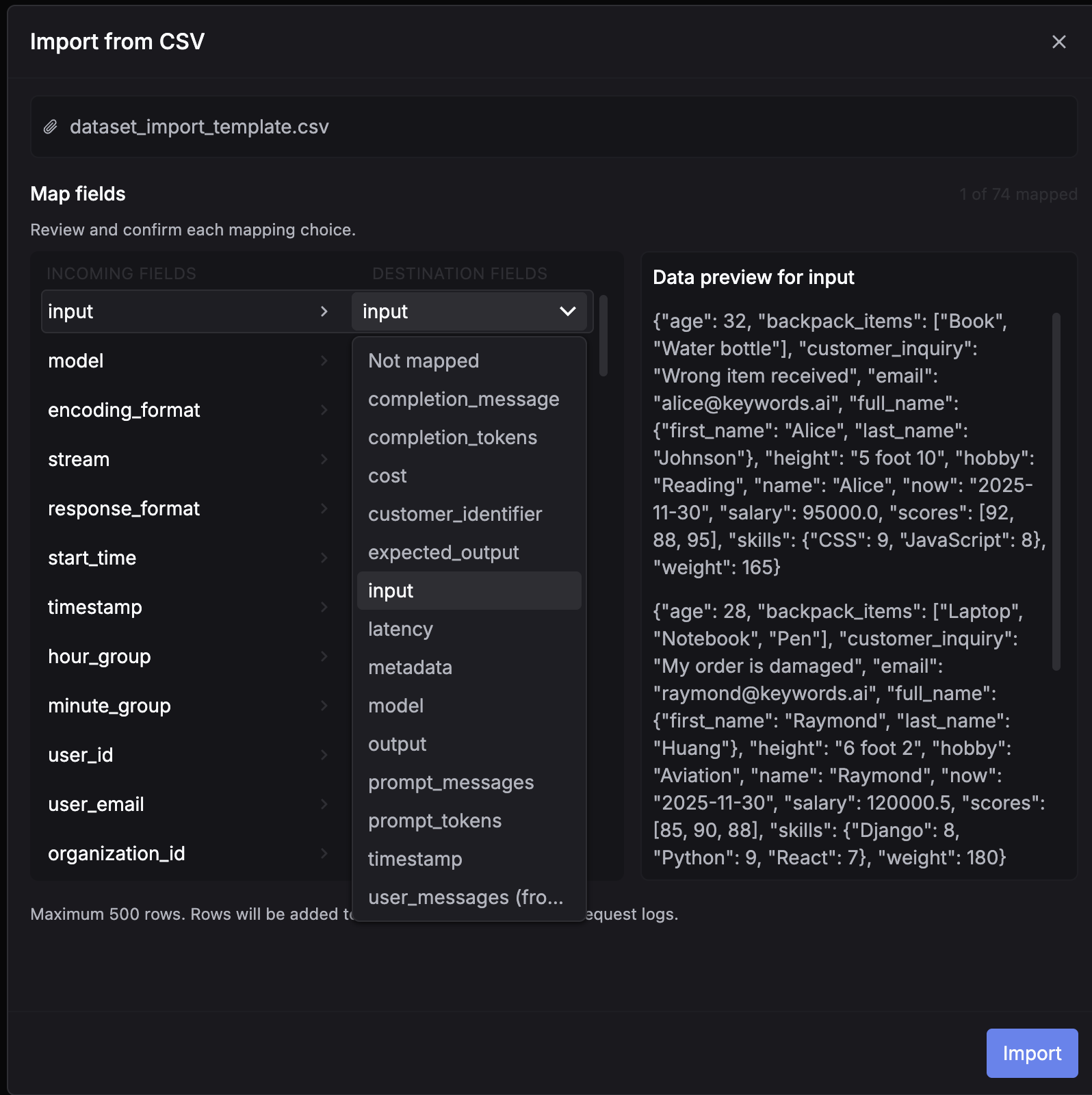Click the arrow in the selected input row
This screenshot has width=1092, height=1095.
(324, 311)
